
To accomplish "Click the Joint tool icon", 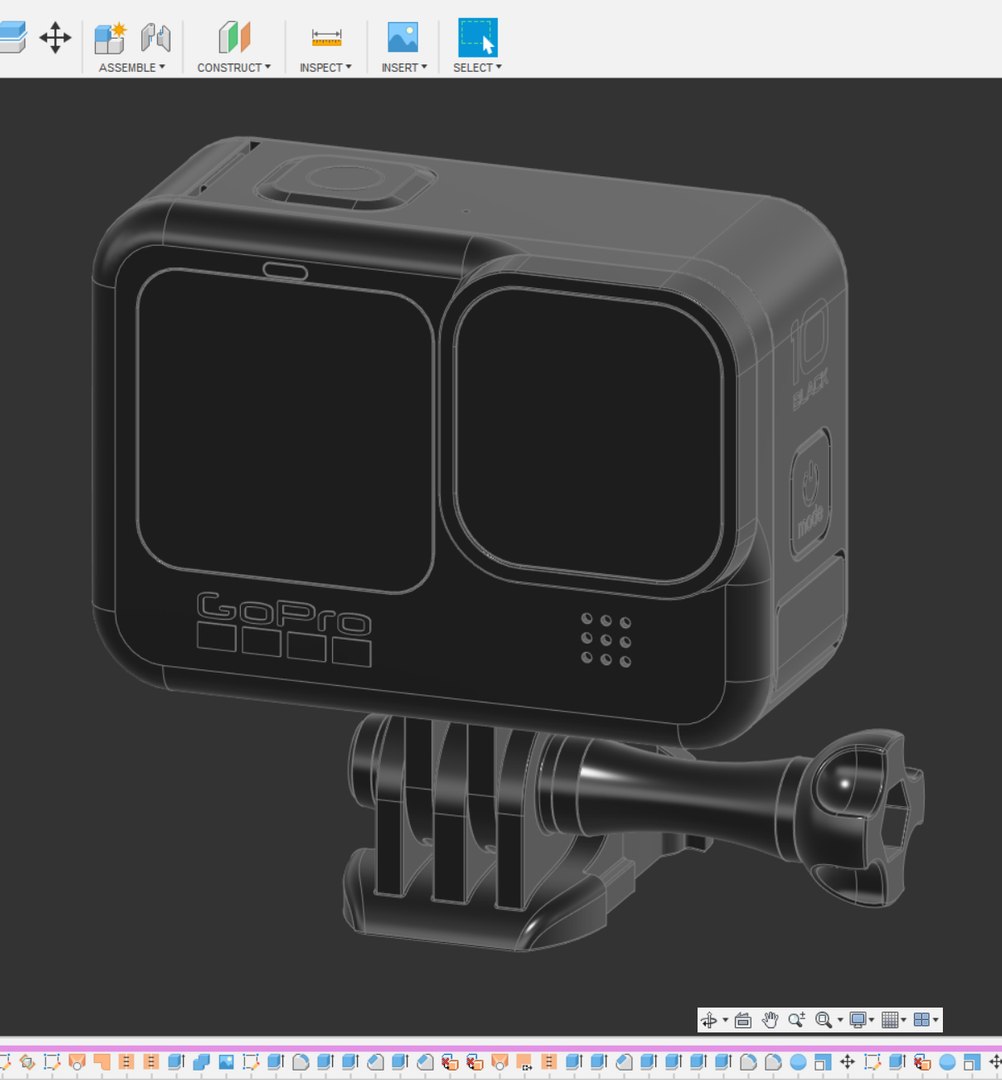I will point(156,38).
